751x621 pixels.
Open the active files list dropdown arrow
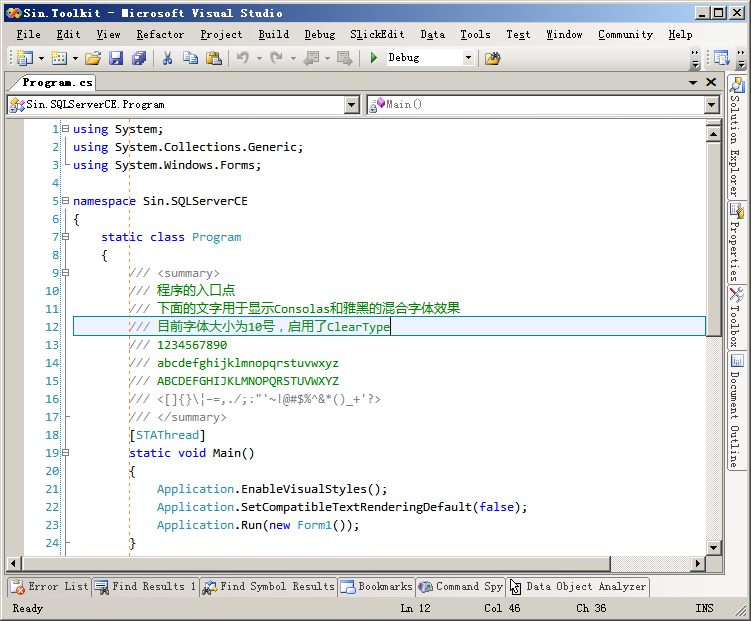point(693,82)
